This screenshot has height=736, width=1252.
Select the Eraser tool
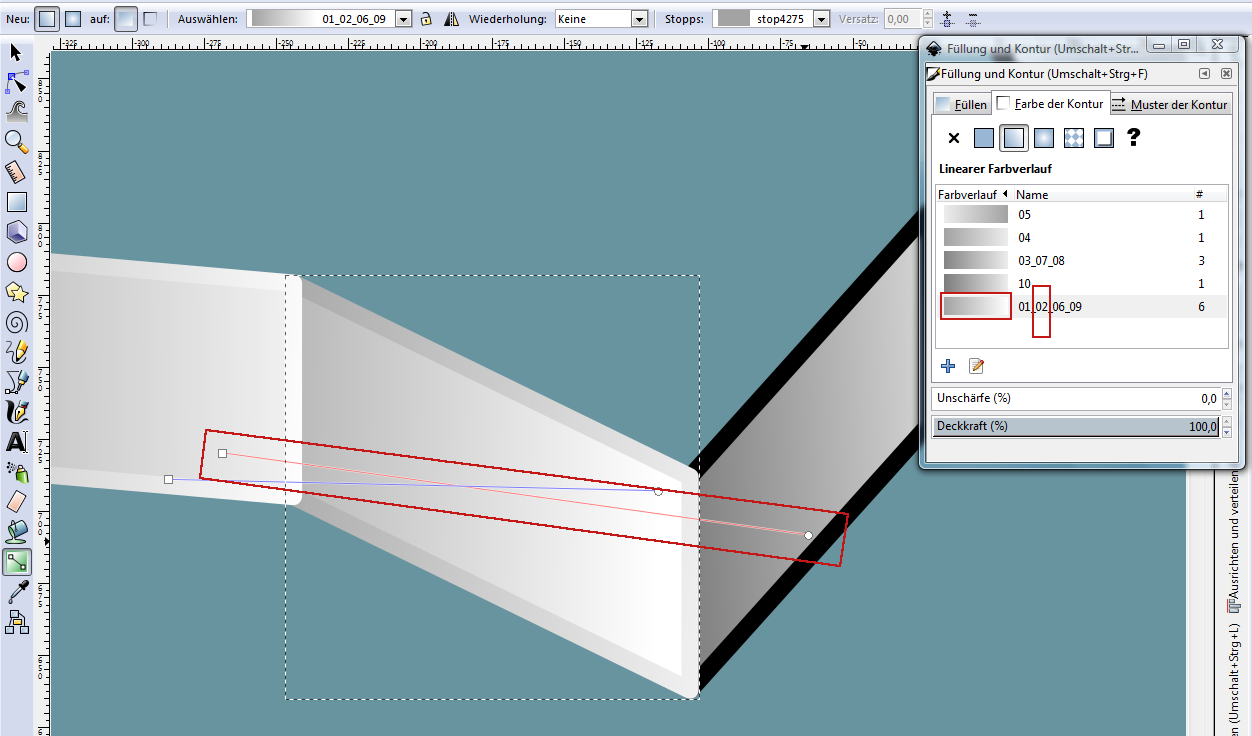17,501
